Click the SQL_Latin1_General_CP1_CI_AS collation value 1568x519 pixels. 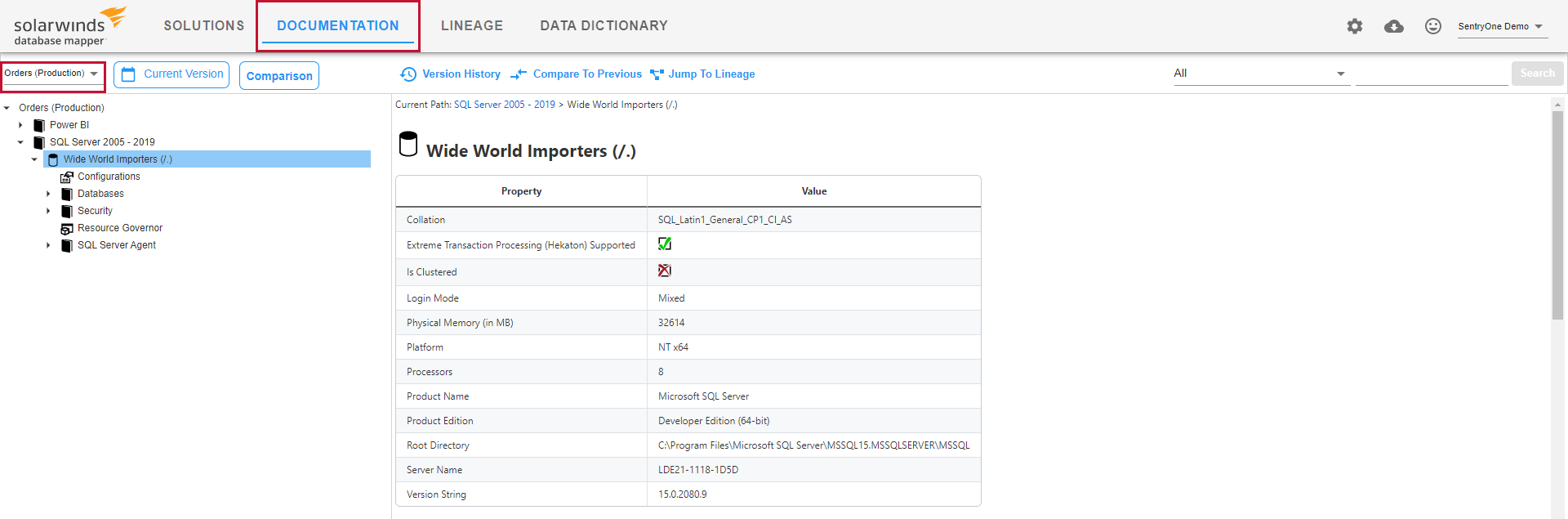pos(725,220)
